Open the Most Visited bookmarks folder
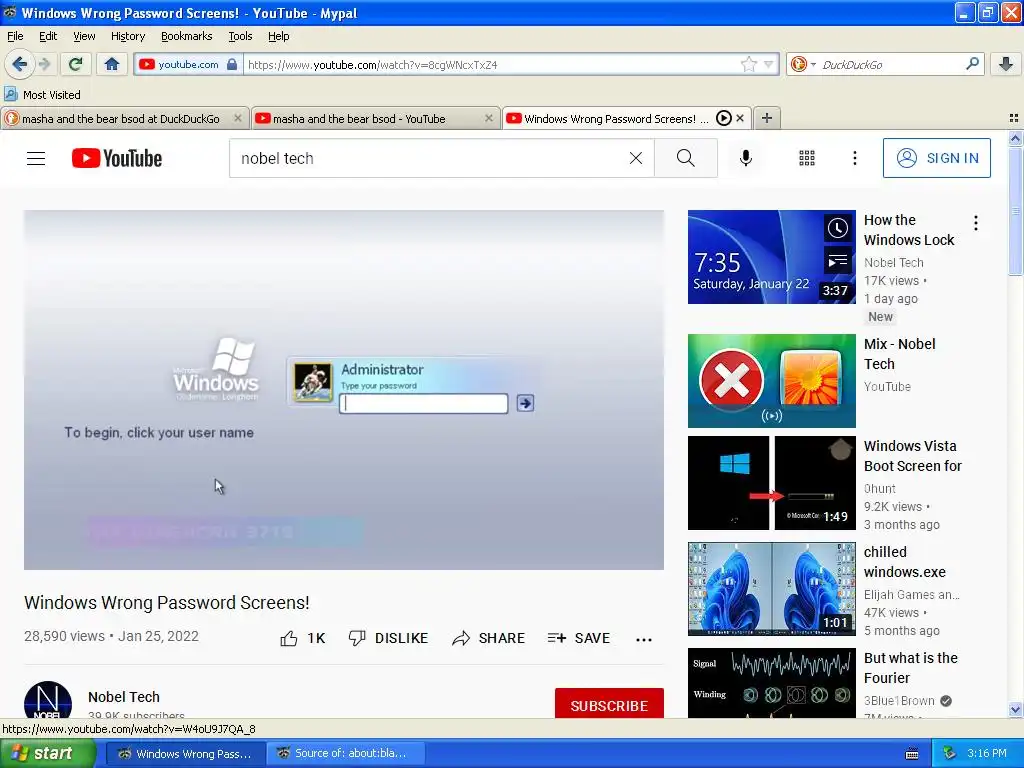 point(42,95)
